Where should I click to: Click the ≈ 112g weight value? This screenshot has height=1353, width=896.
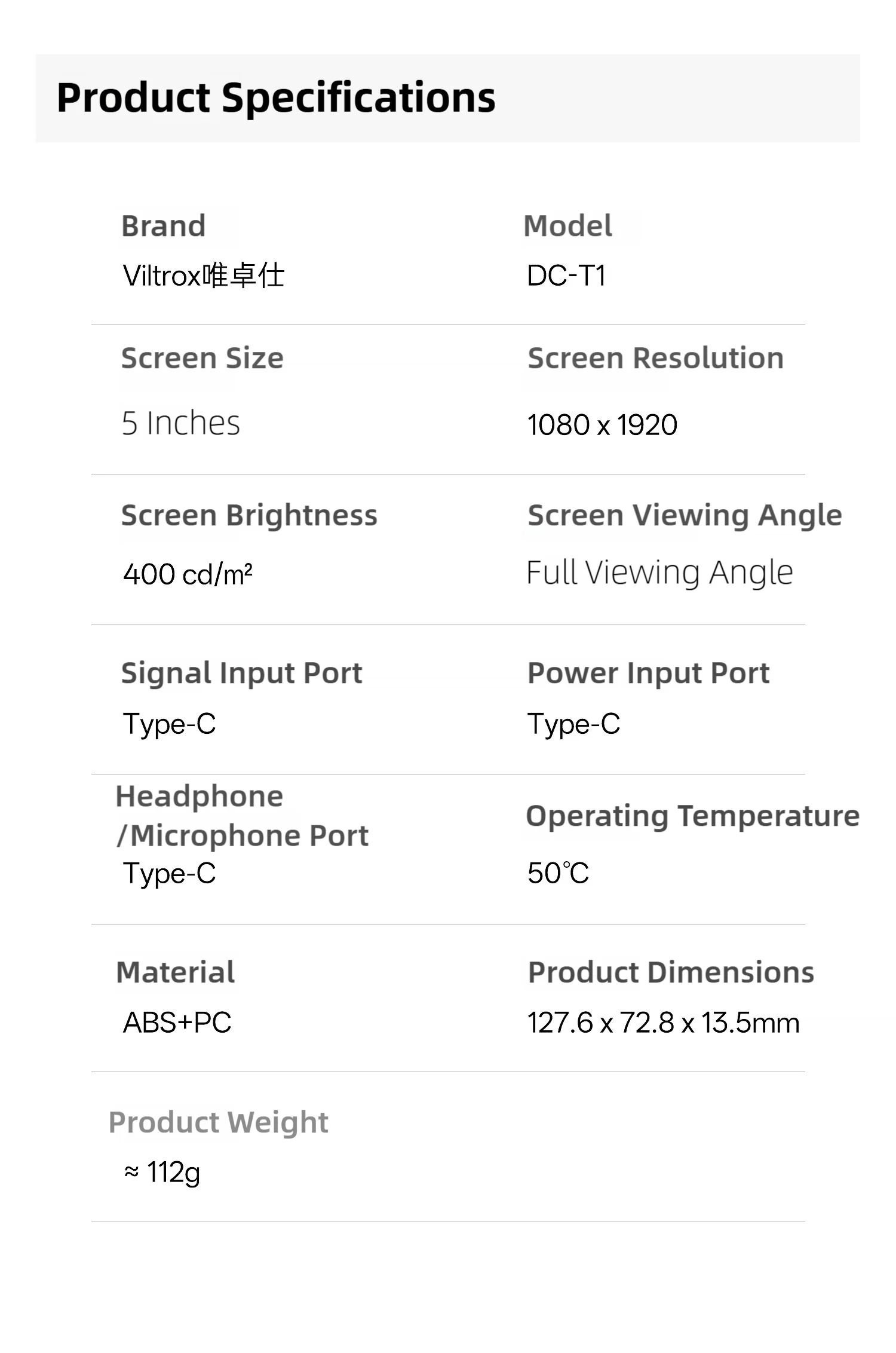[162, 1173]
